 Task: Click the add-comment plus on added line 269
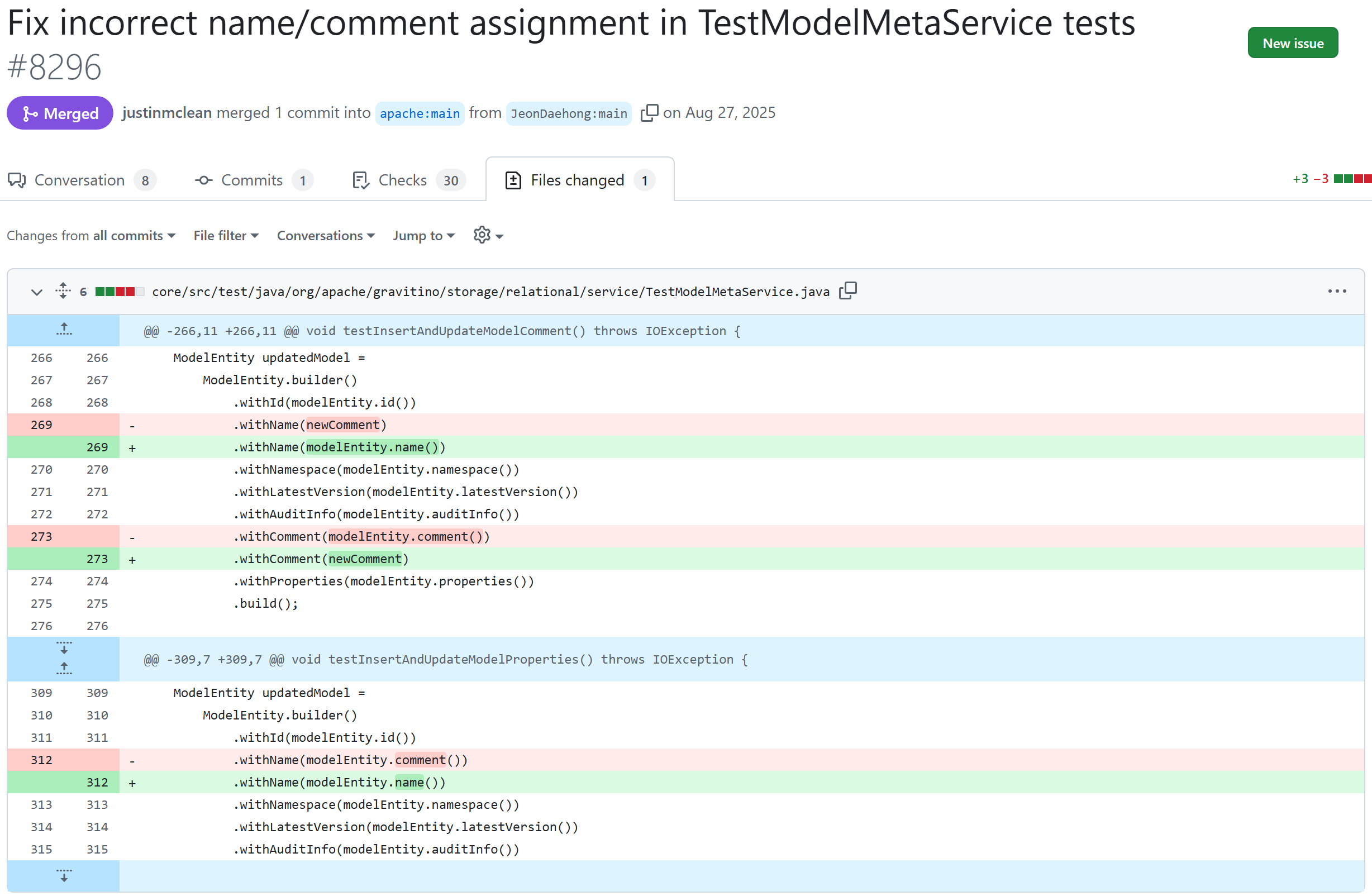click(x=132, y=448)
